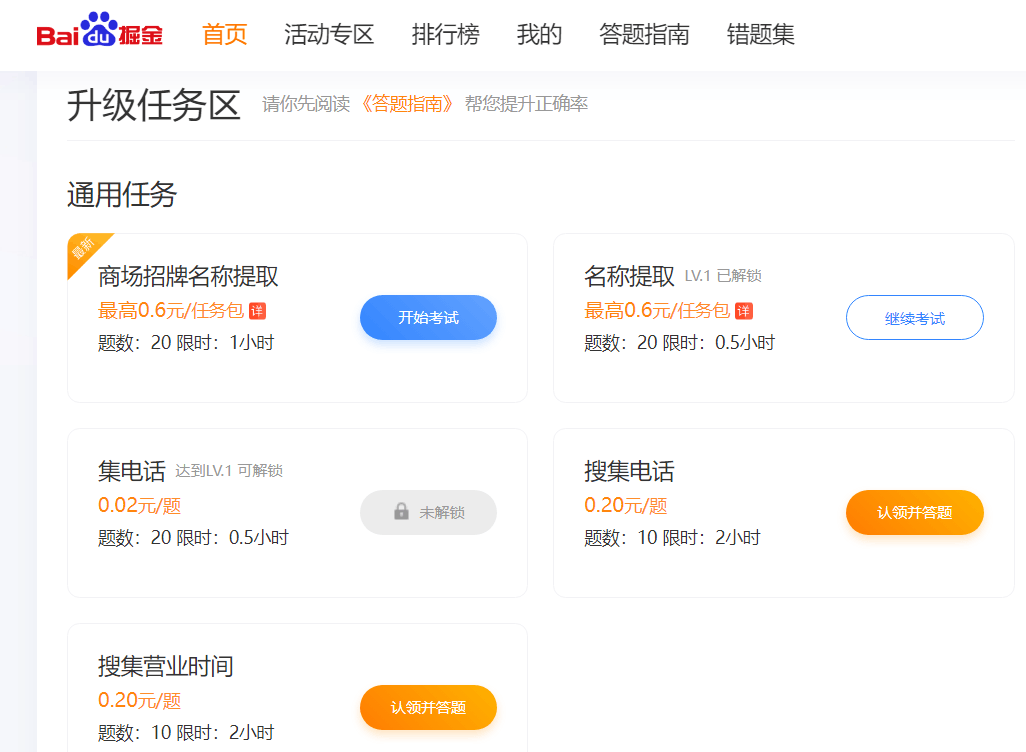The height and width of the screenshot is (752, 1026).
Task: Click the 0.20元/题 price under 搜集营业时间
Action: coord(139,700)
